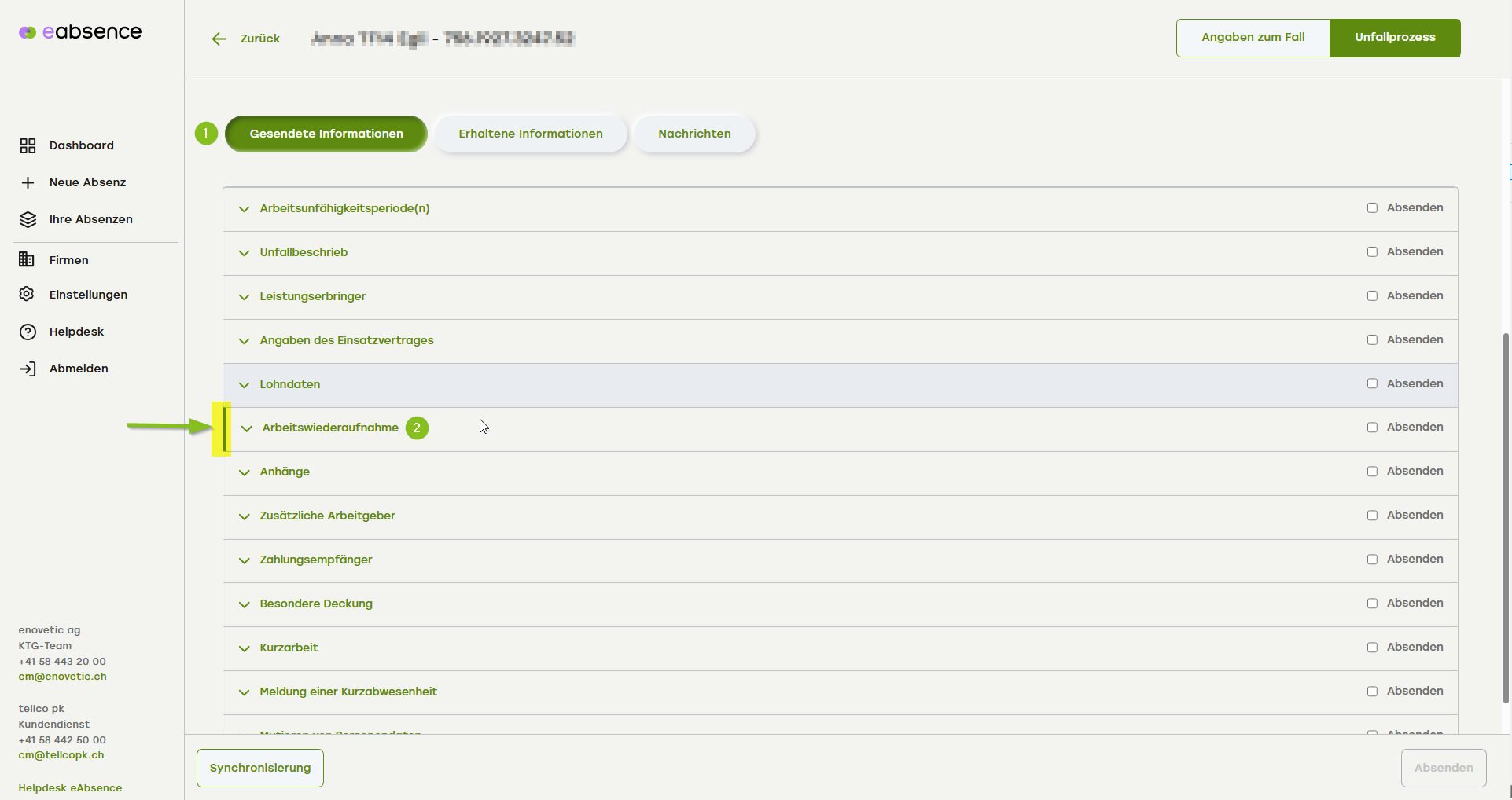The image size is (1512, 800).
Task: Expand the Unfallbeschrieb section
Action: point(245,253)
